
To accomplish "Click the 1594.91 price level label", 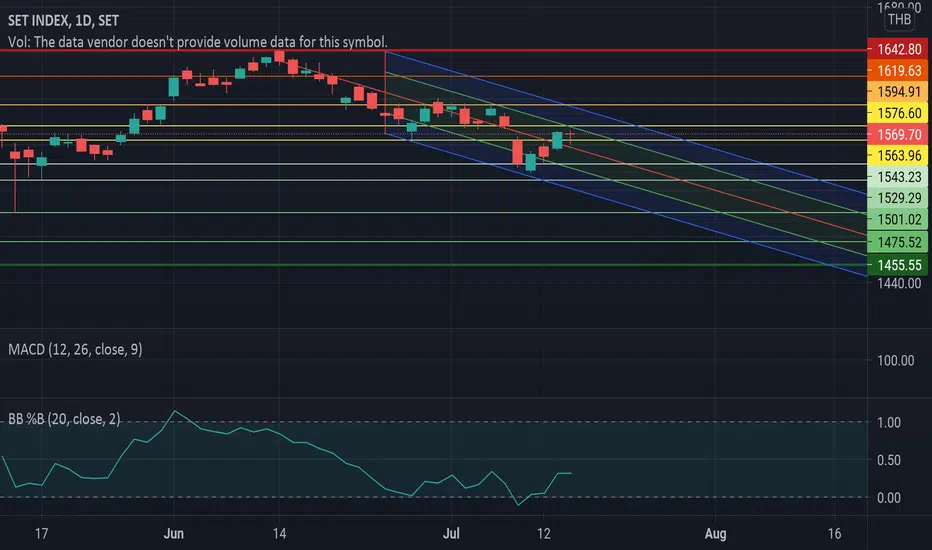I will coord(899,92).
